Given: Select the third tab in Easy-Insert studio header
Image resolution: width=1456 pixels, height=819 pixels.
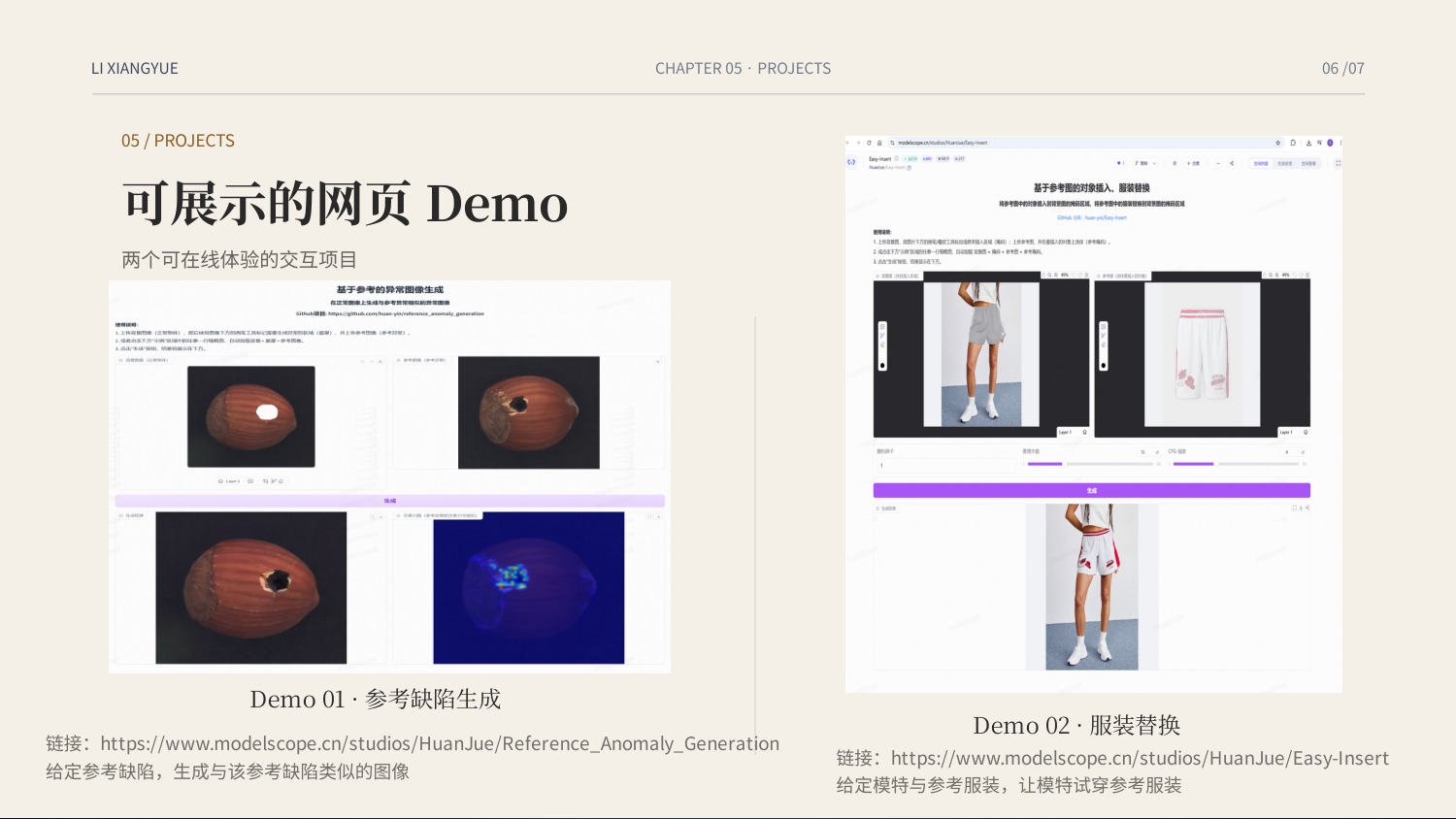Looking at the screenshot, I should [x=1308, y=163].
